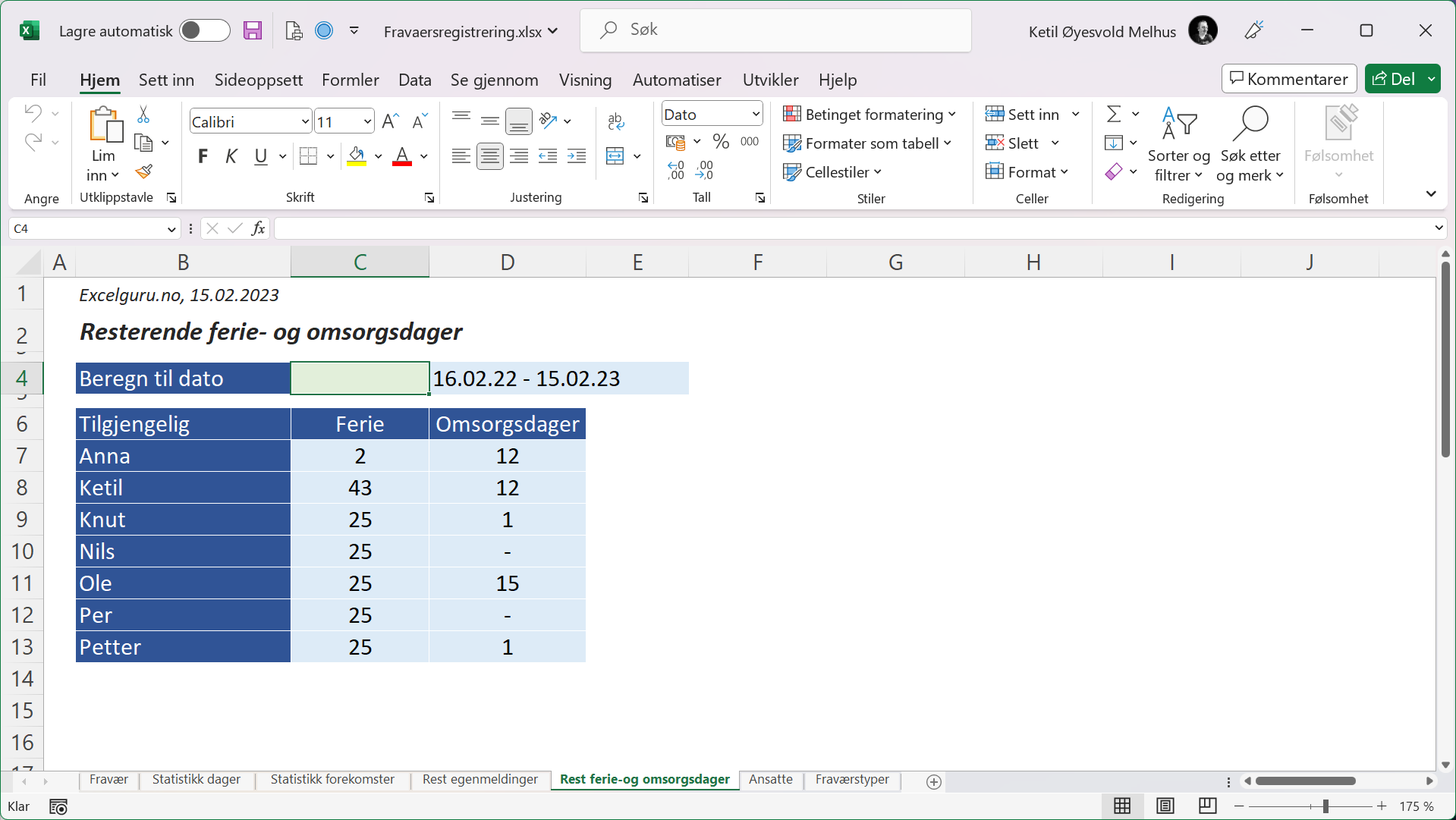Open the Name Box dropdown arrow

(171, 229)
